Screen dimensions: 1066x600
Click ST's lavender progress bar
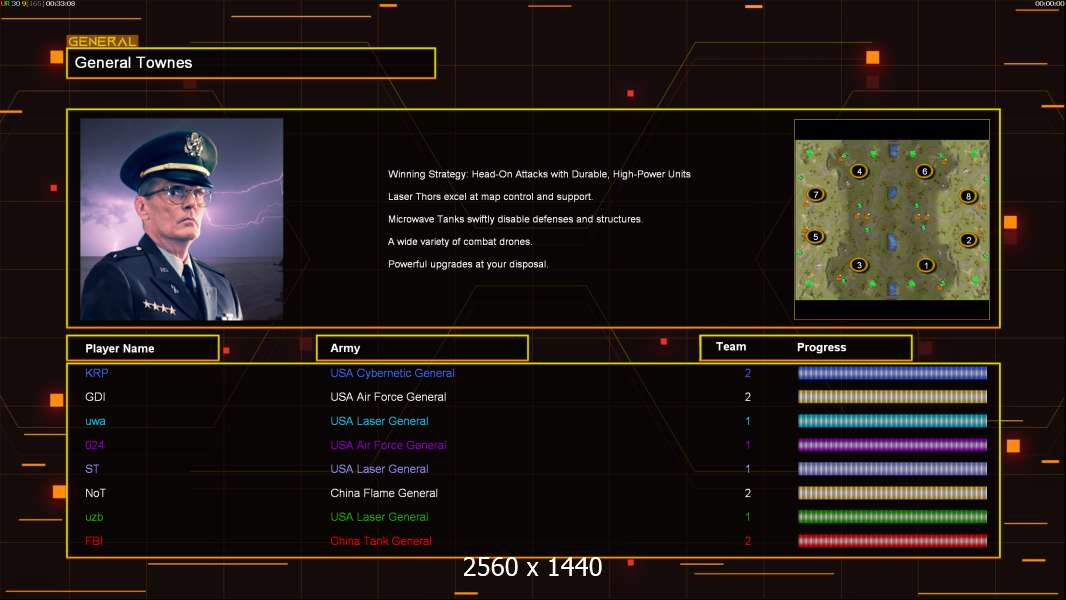892,469
